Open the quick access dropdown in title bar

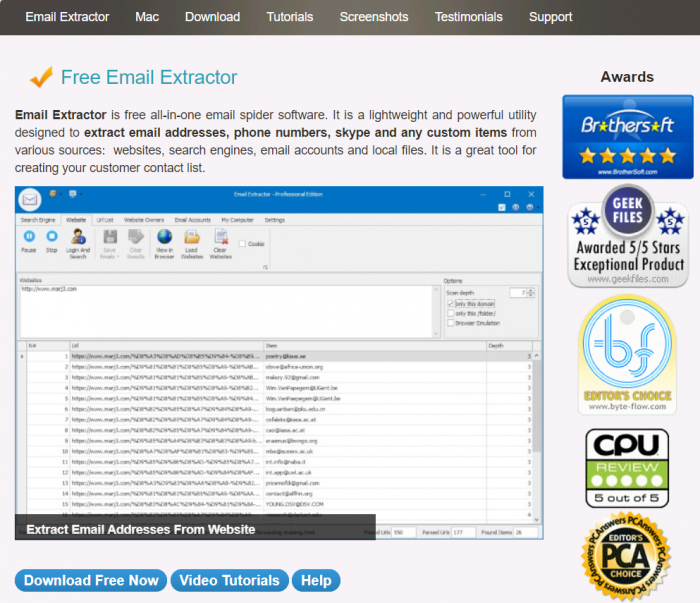61,194
